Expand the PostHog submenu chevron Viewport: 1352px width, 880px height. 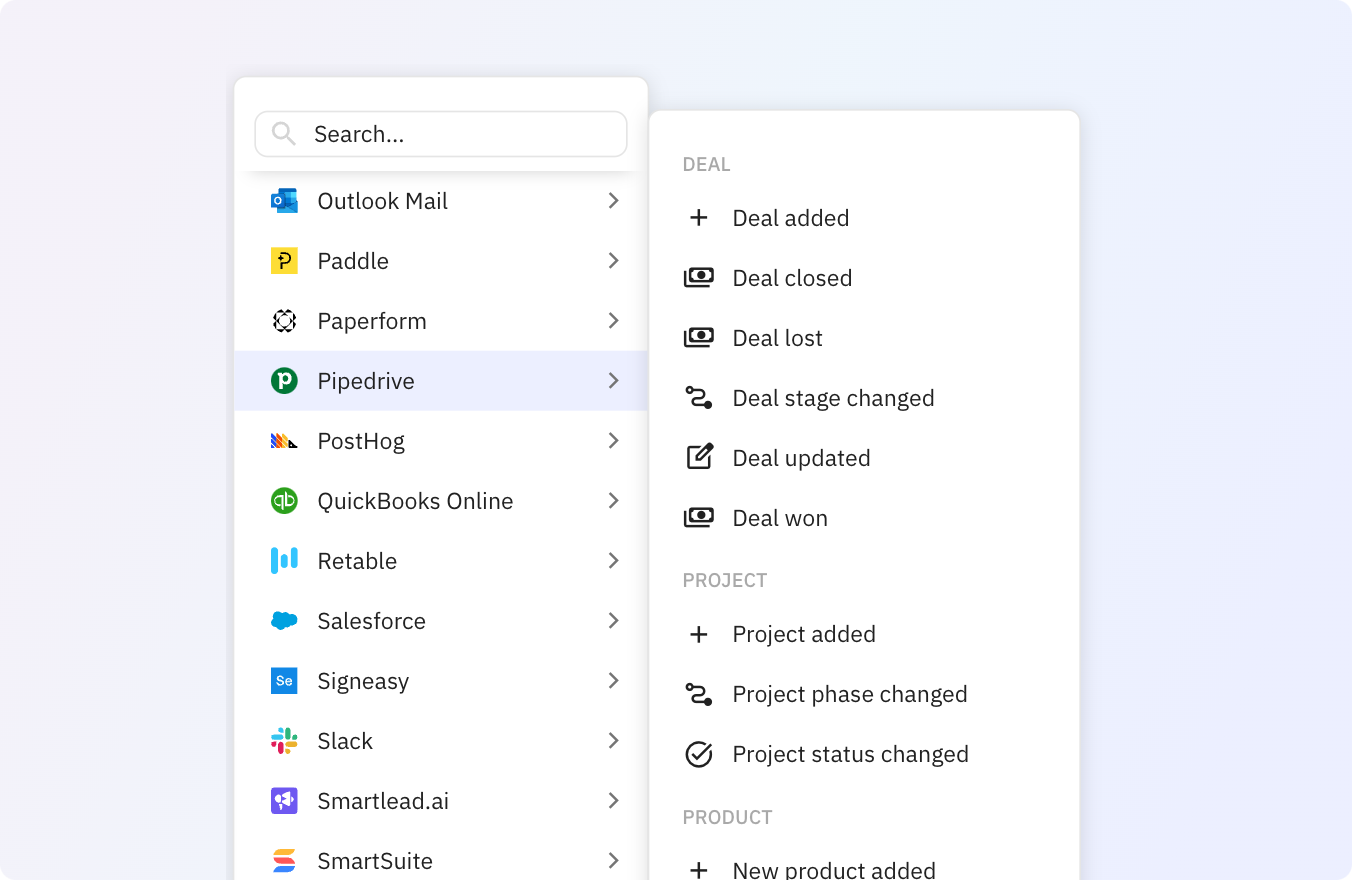tap(613, 441)
